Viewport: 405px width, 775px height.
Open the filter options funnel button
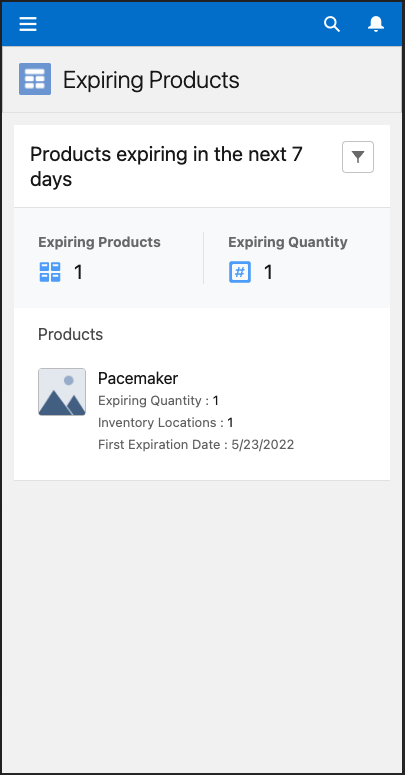358,157
